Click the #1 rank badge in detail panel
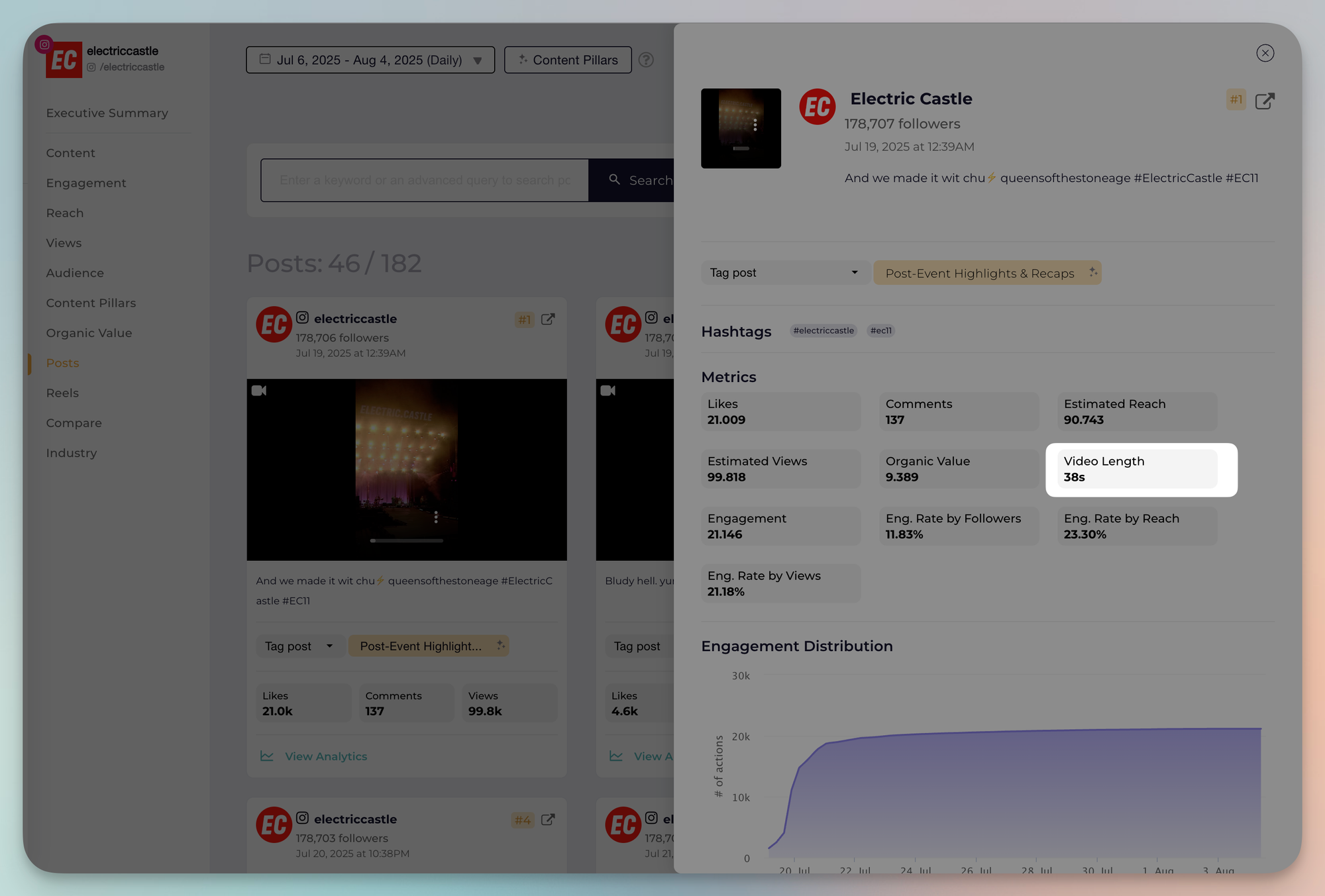 [x=1236, y=99]
